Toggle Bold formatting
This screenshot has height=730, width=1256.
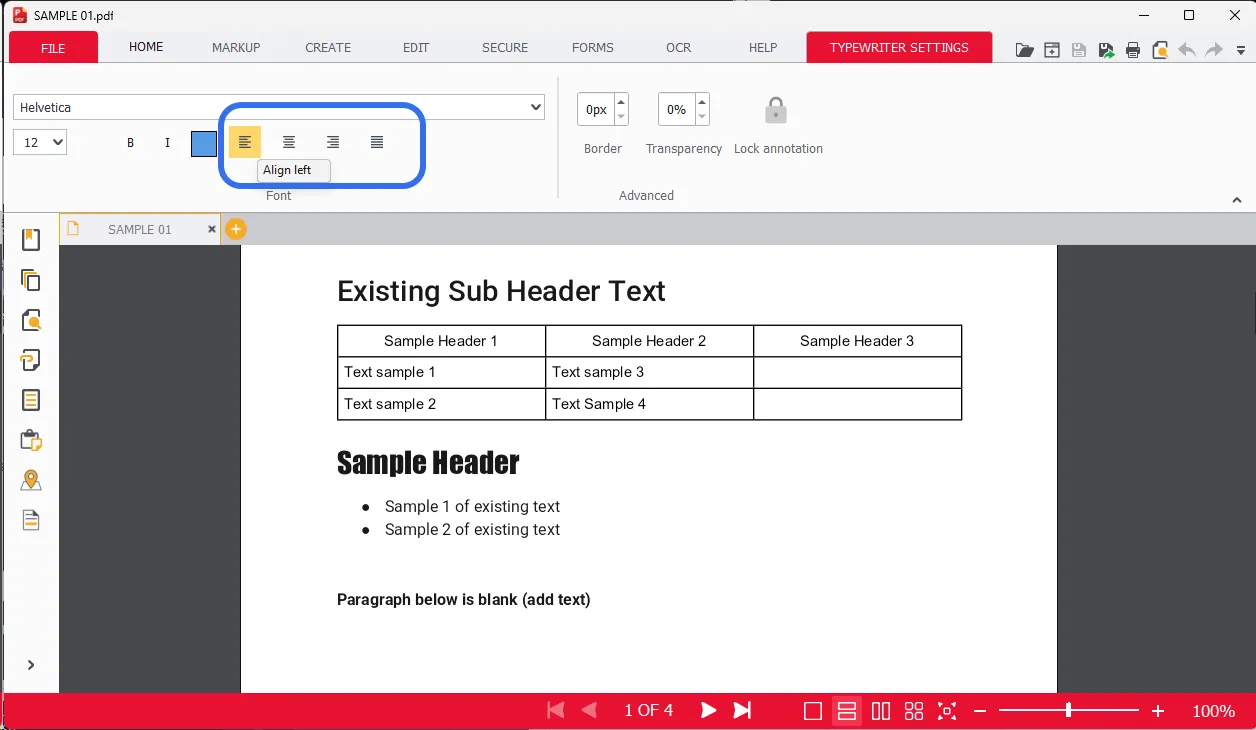pos(130,143)
